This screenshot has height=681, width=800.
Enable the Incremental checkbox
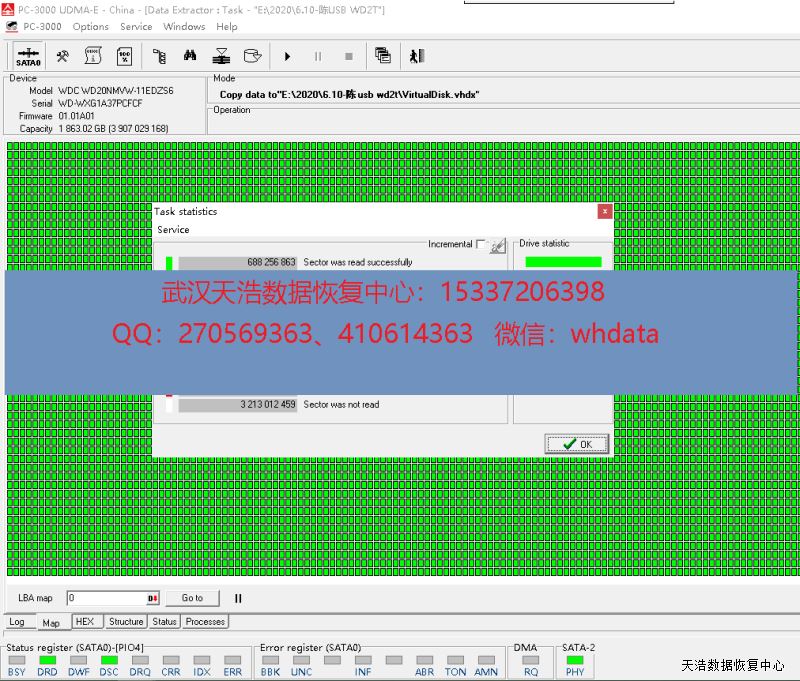click(x=481, y=245)
